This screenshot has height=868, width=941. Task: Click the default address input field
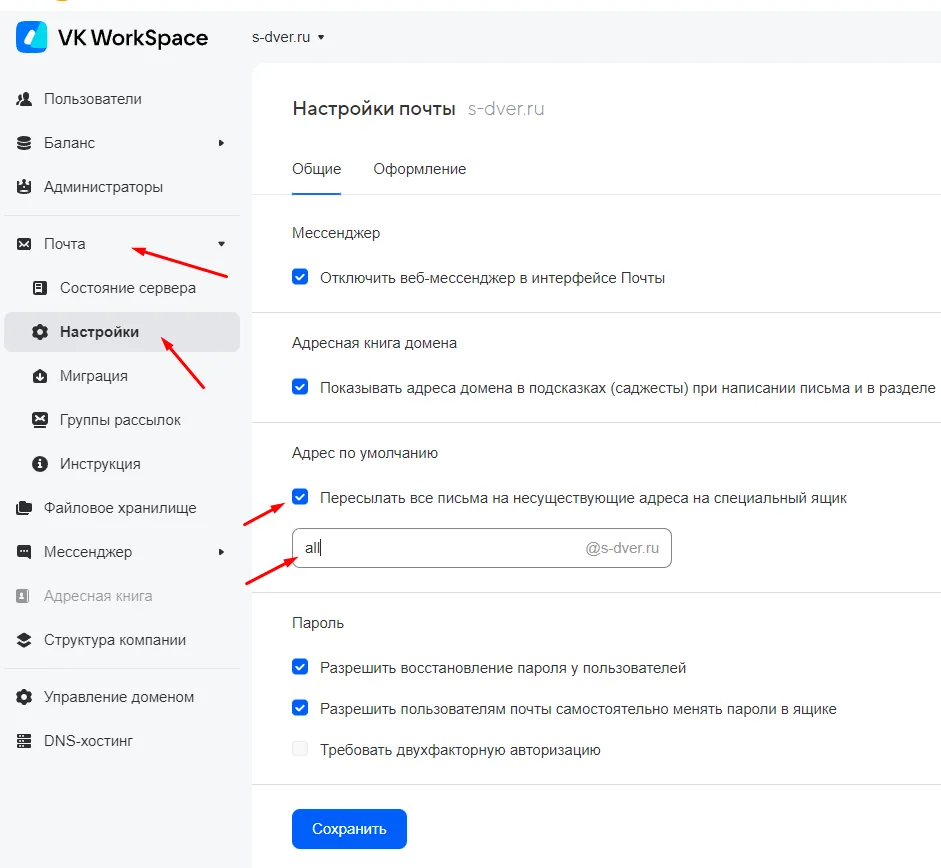point(482,548)
